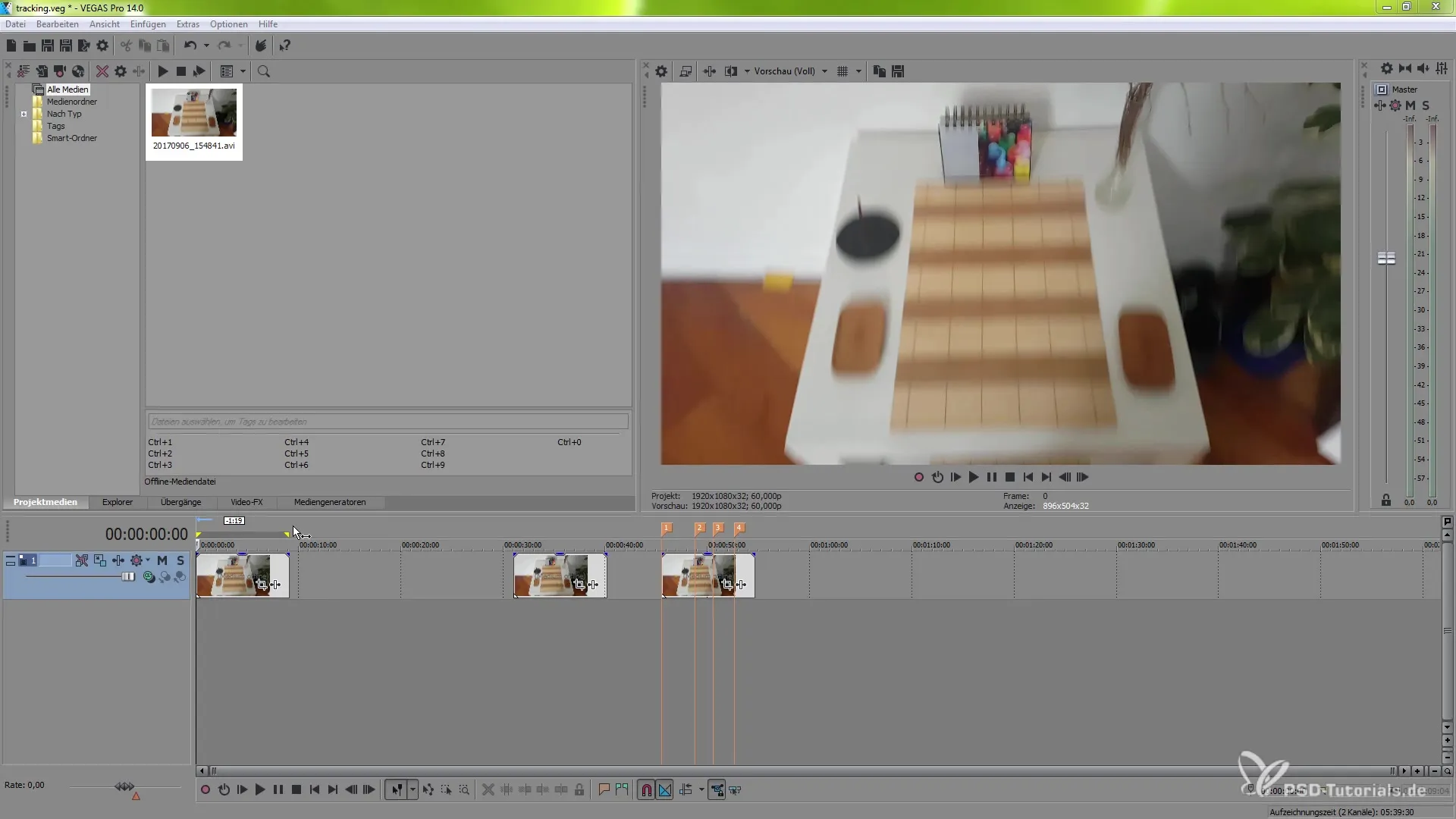Toggle snapping magnet icon in timeline toolbar
1456x819 pixels.
click(646, 790)
